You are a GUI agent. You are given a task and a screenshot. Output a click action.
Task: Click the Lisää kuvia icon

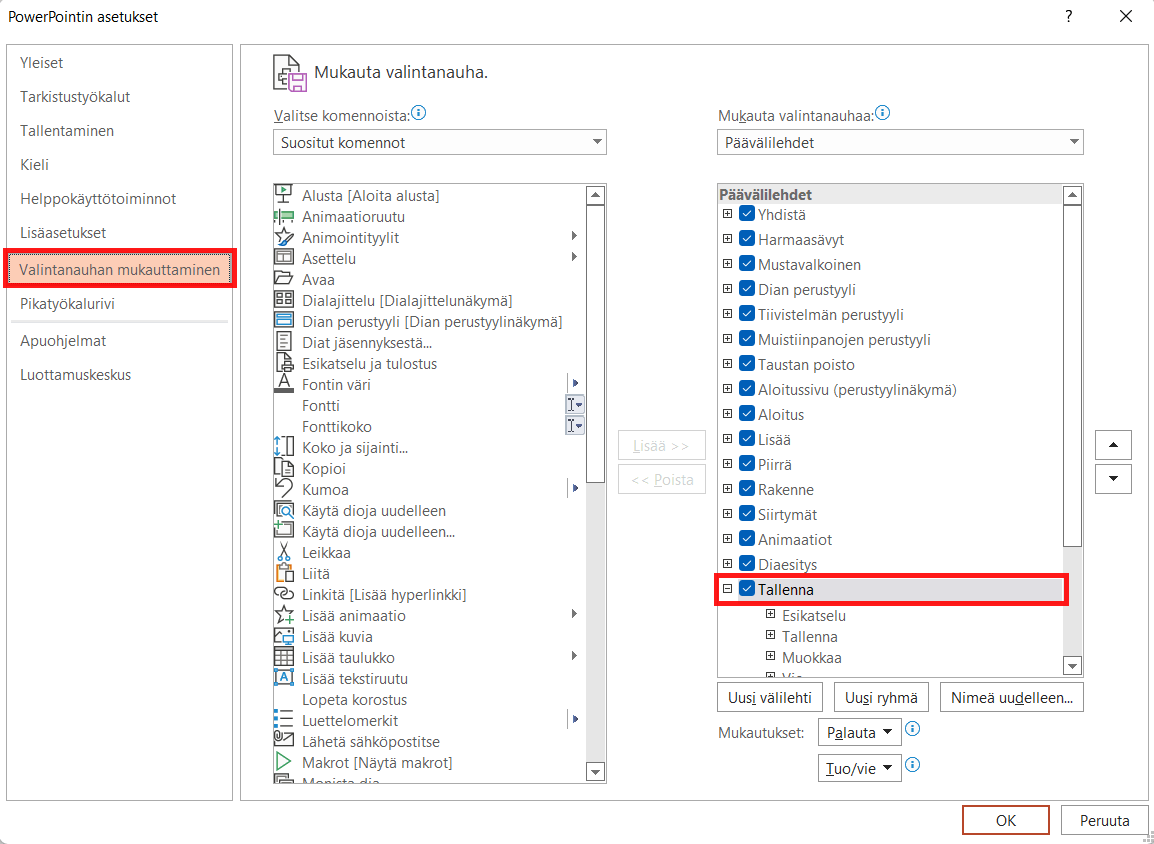click(284, 636)
